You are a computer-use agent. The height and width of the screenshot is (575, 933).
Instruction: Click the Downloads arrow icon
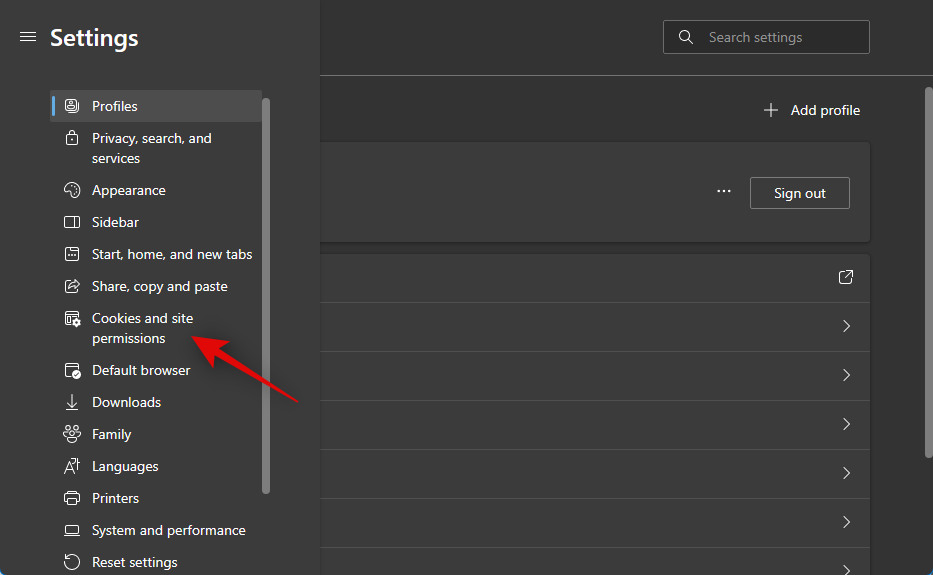coord(72,402)
